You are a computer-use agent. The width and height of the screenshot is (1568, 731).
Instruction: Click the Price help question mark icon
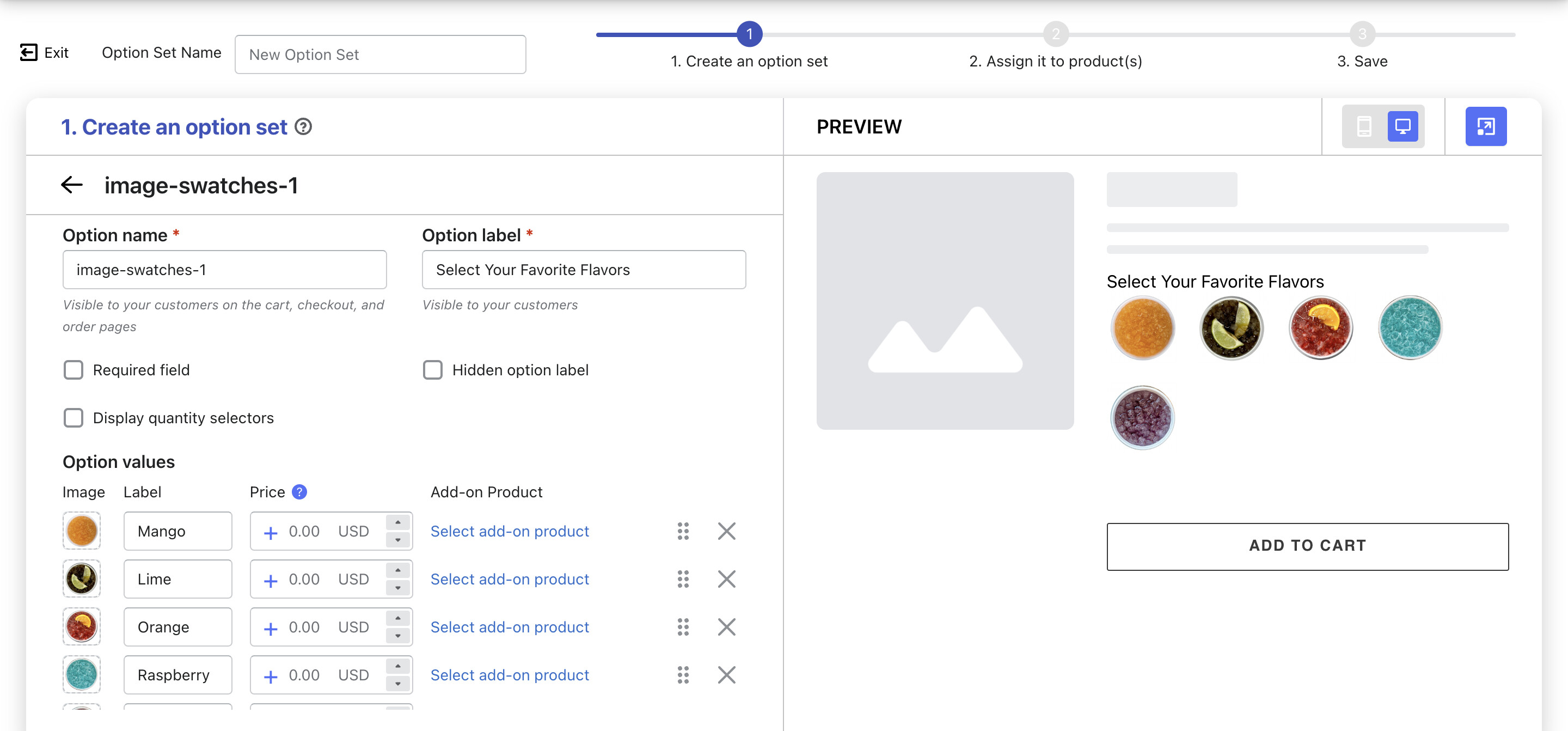(x=299, y=491)
